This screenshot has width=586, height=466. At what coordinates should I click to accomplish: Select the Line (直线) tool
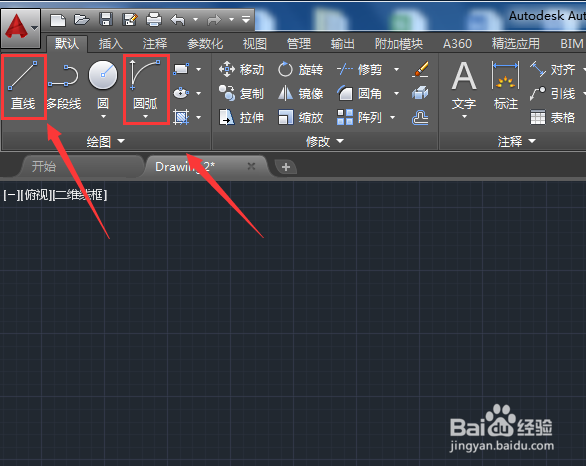23,87
